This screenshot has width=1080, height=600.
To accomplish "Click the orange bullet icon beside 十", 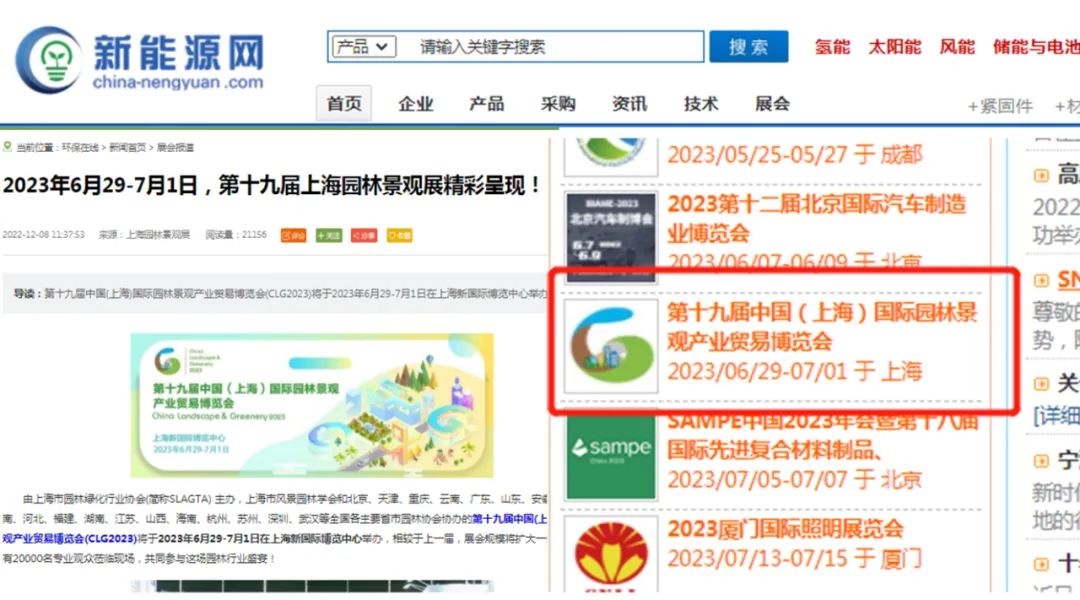I will pyautogui.click(x=1041, y=564).
